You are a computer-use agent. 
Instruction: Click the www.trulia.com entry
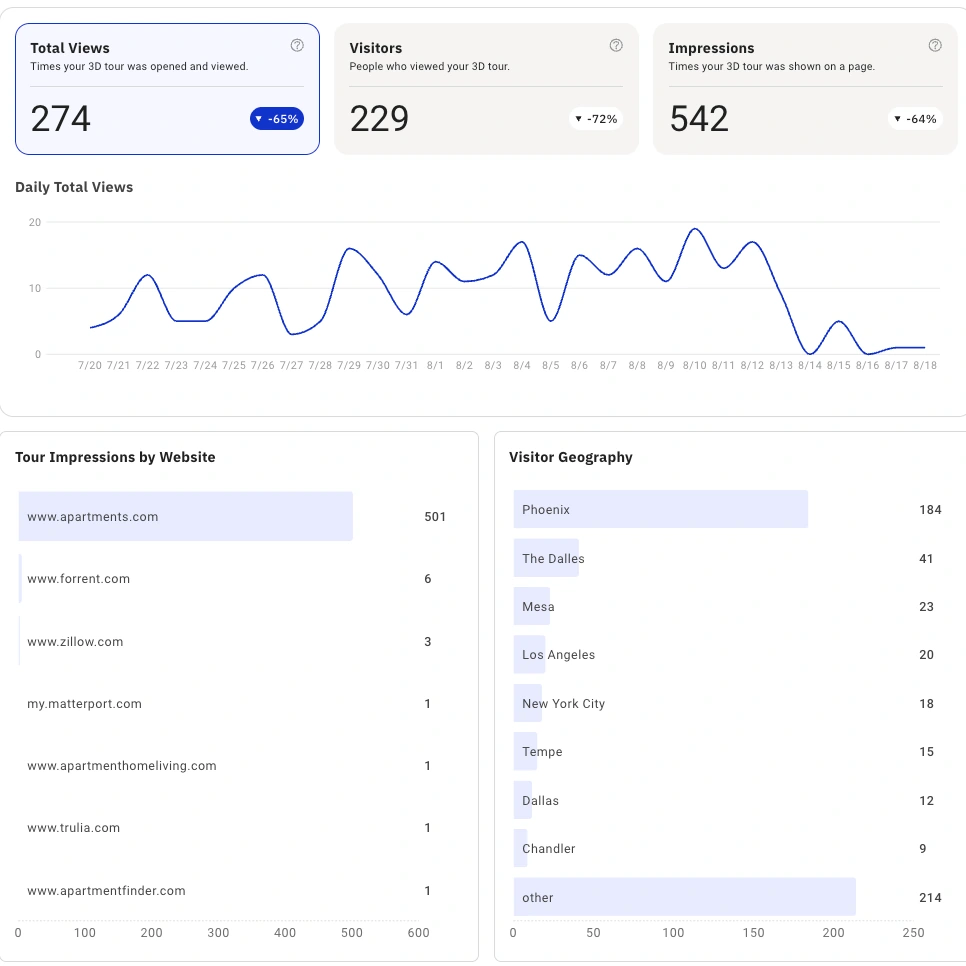click(73, 828)
